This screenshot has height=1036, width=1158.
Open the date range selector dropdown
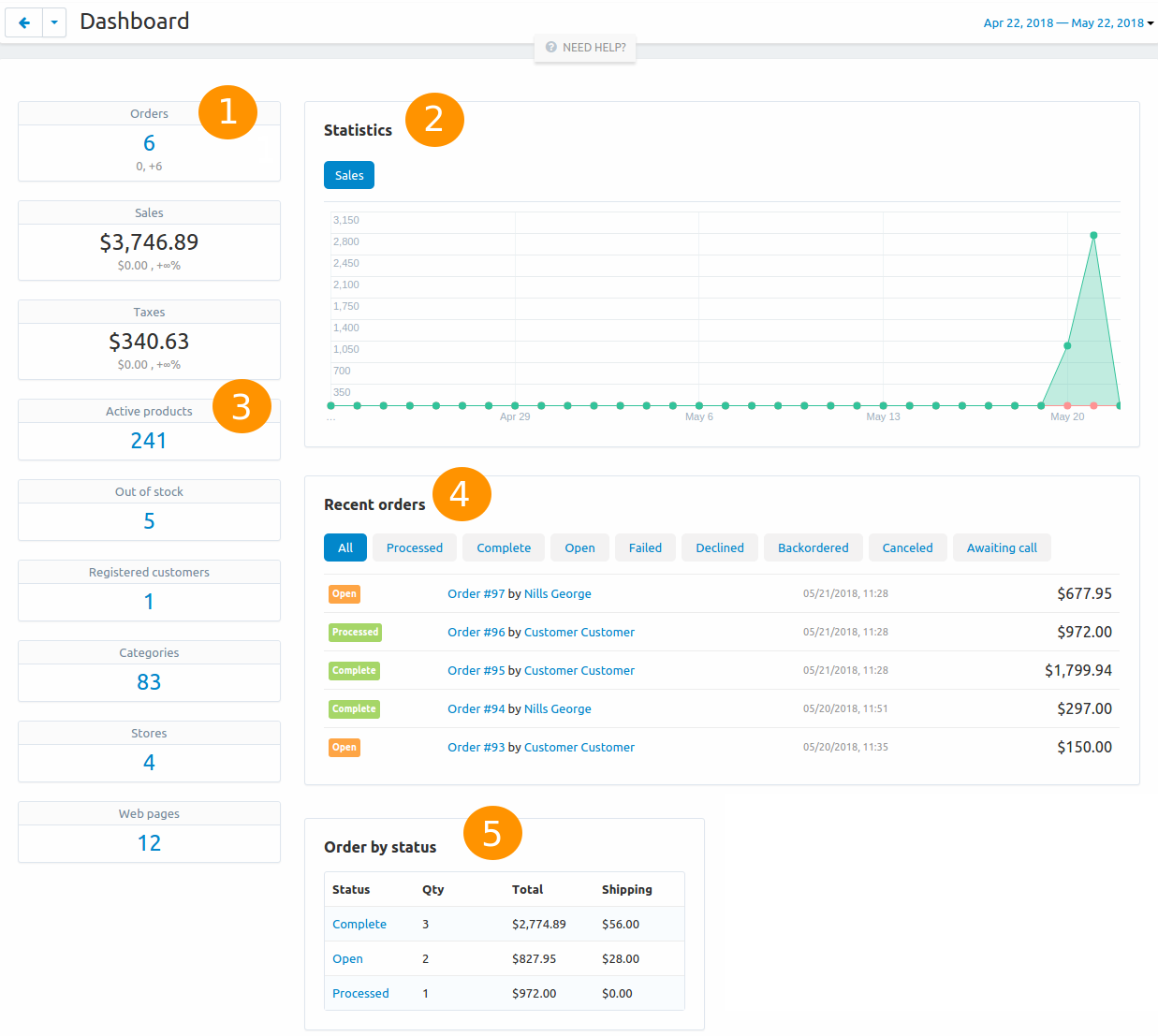pos(1067,22)
